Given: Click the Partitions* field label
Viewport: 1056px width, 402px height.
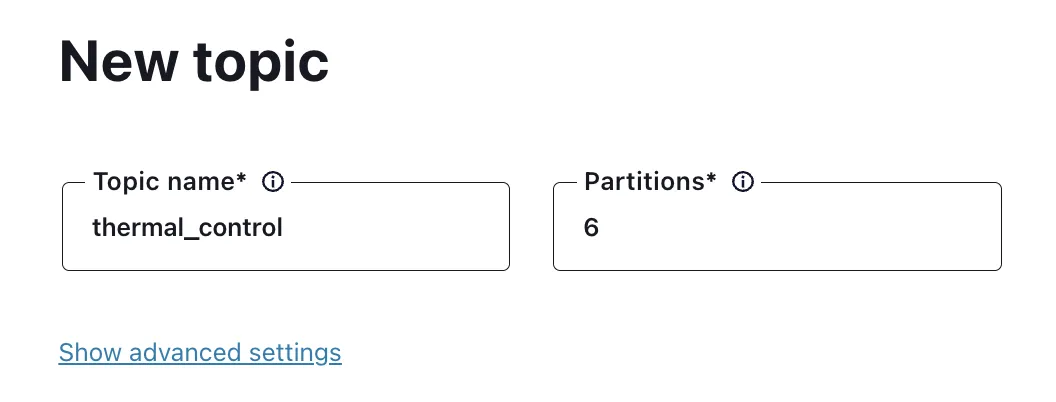Looking at the screenshot, I should coord(650,182).
